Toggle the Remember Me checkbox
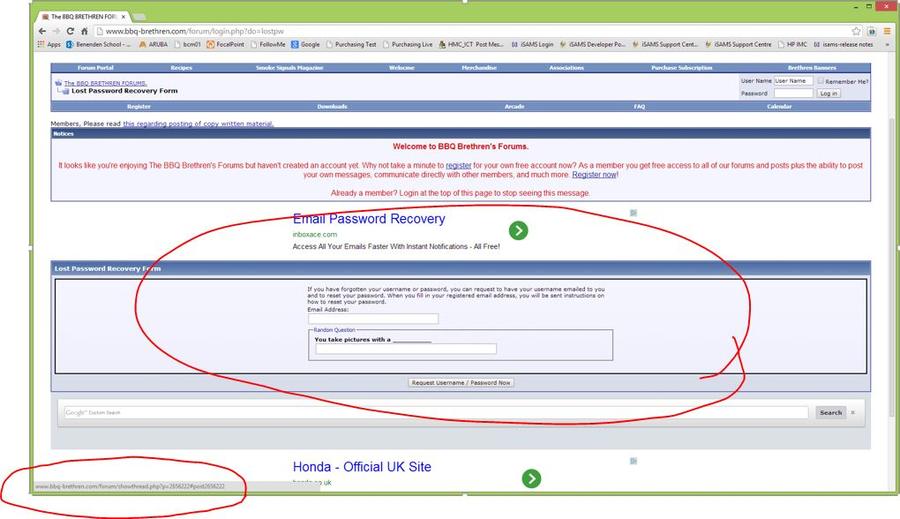900x519 pixels. [821, 81]
